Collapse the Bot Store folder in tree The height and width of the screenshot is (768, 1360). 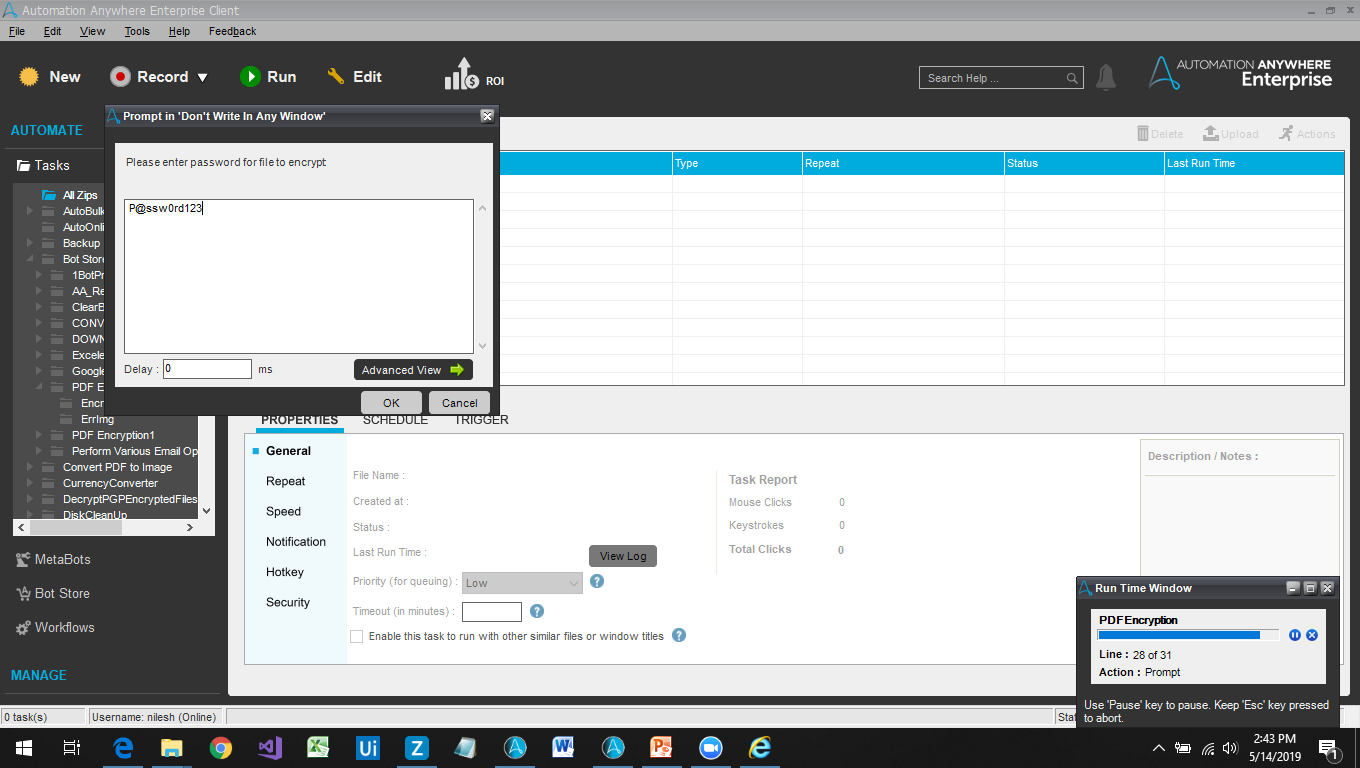coord(30,259)
